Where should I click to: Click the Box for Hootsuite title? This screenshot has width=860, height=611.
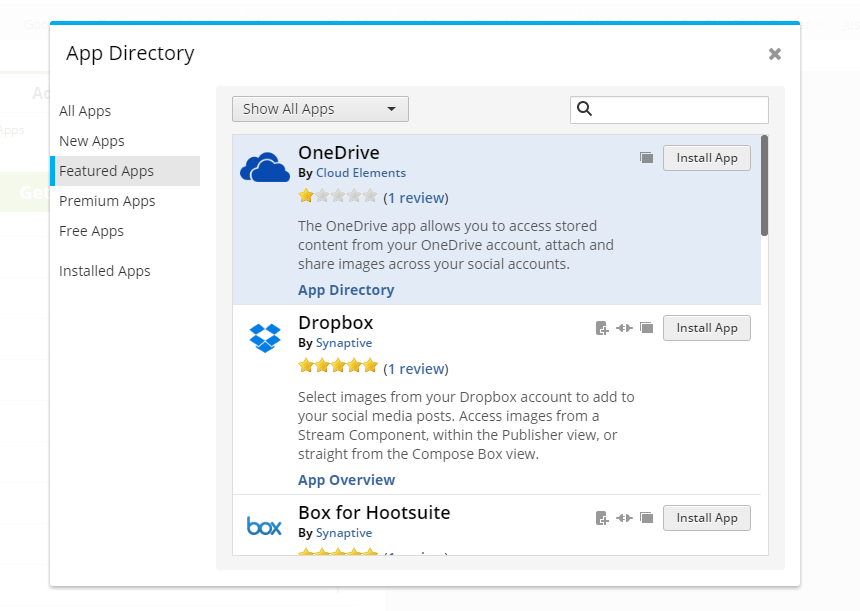374,513
